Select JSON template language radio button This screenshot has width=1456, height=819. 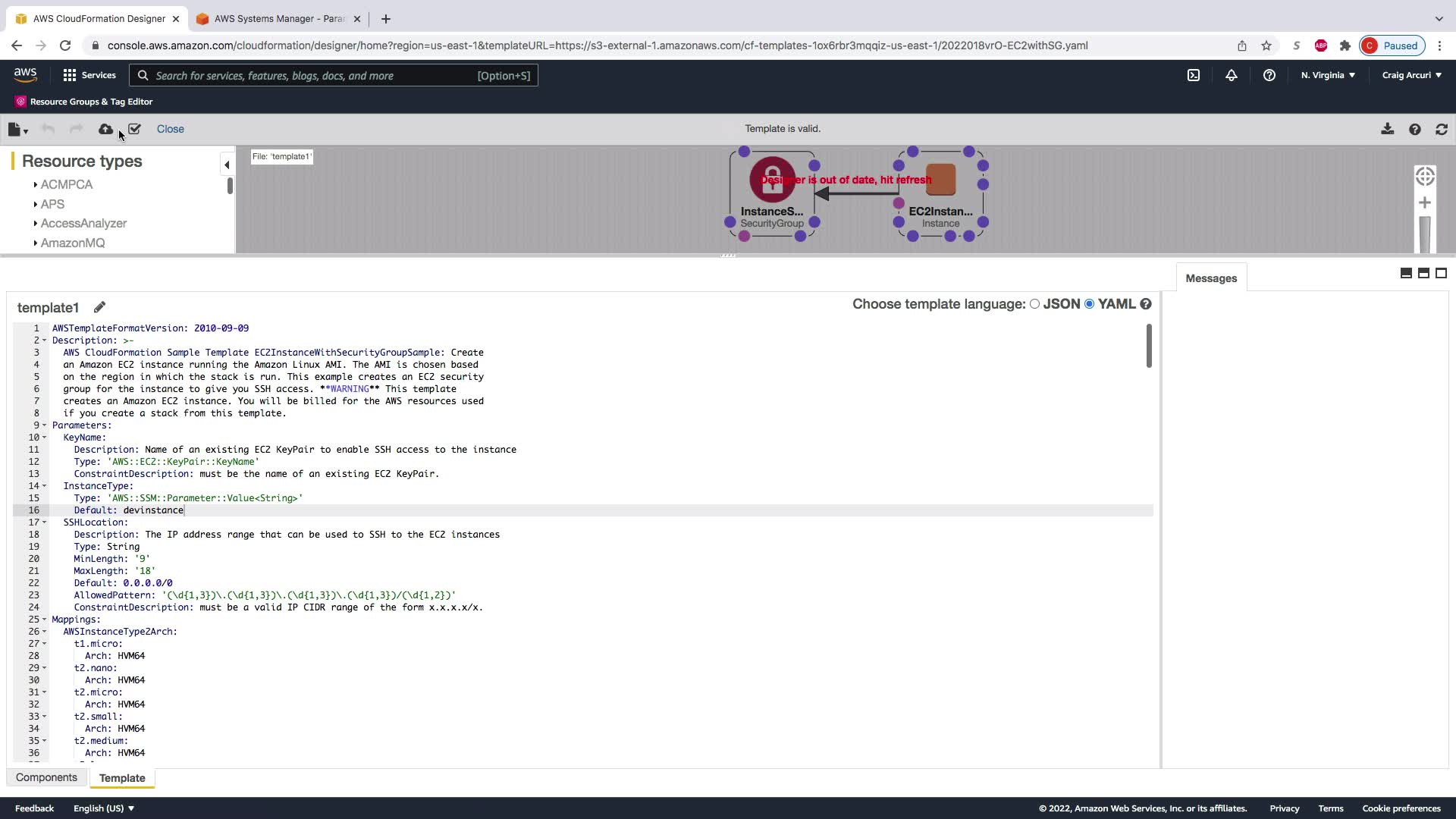coord(1034,304)
